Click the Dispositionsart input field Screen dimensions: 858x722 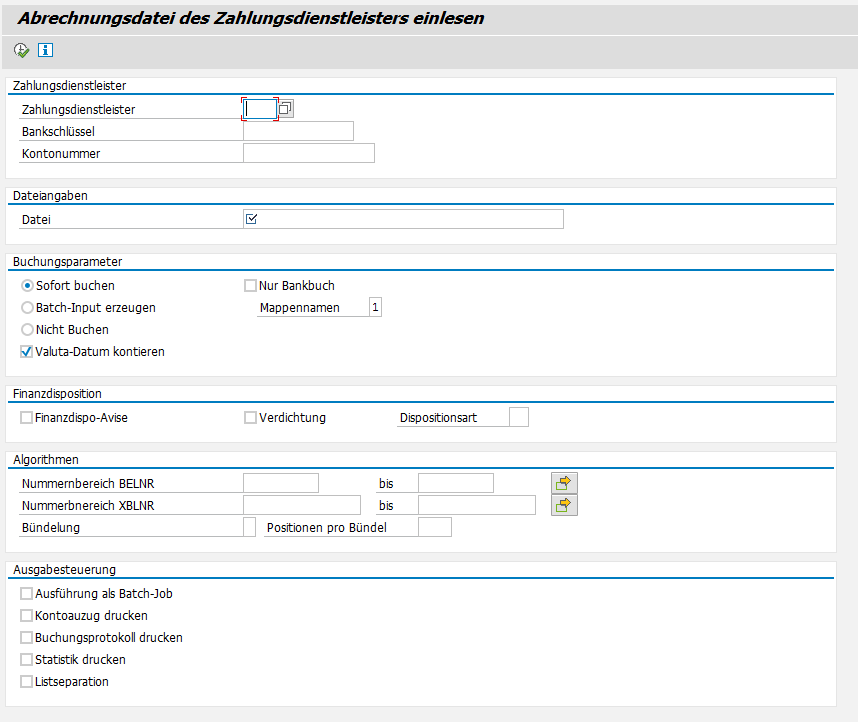(x=518, y=417)
